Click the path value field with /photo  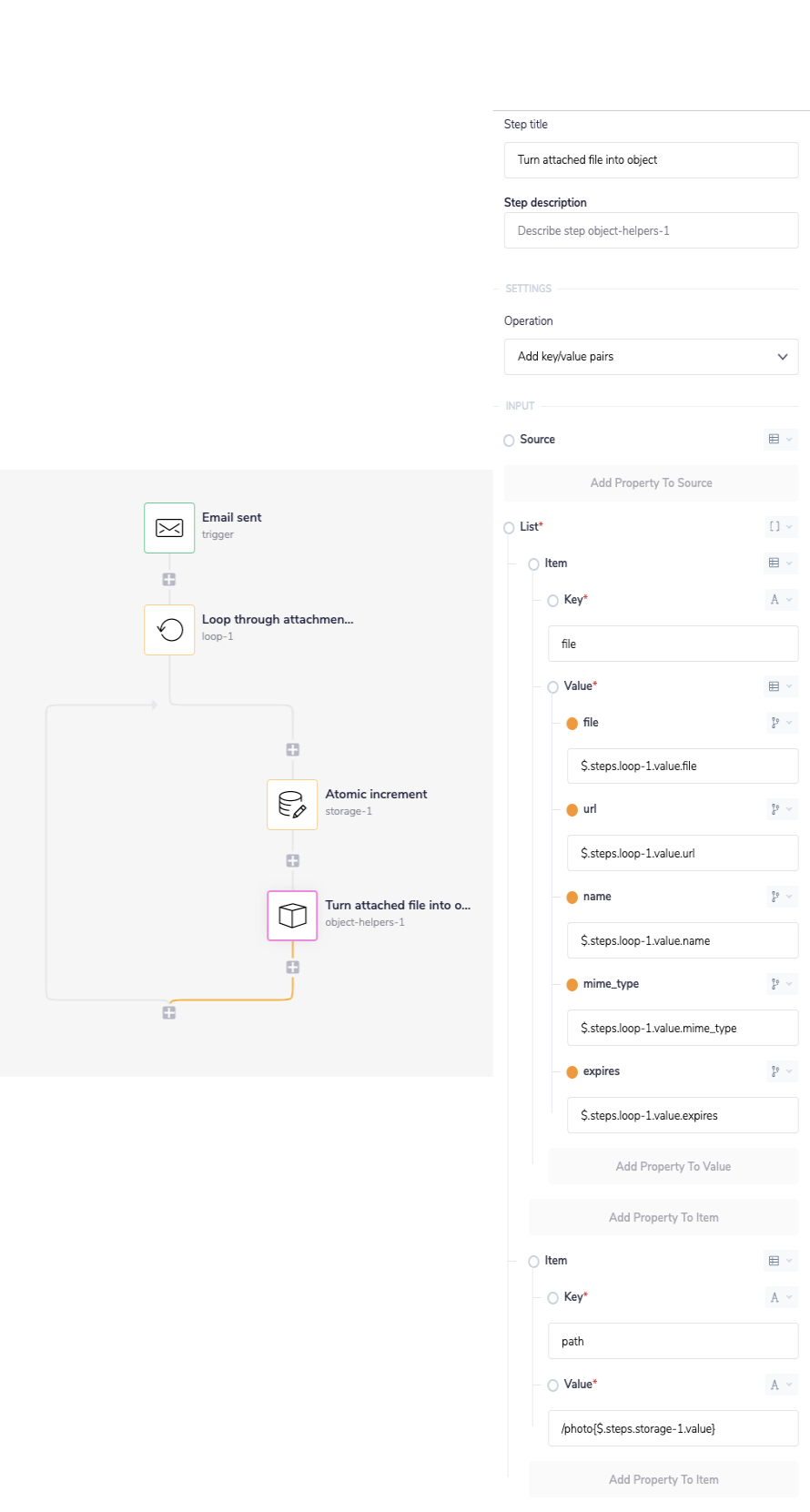[673, 1429]
